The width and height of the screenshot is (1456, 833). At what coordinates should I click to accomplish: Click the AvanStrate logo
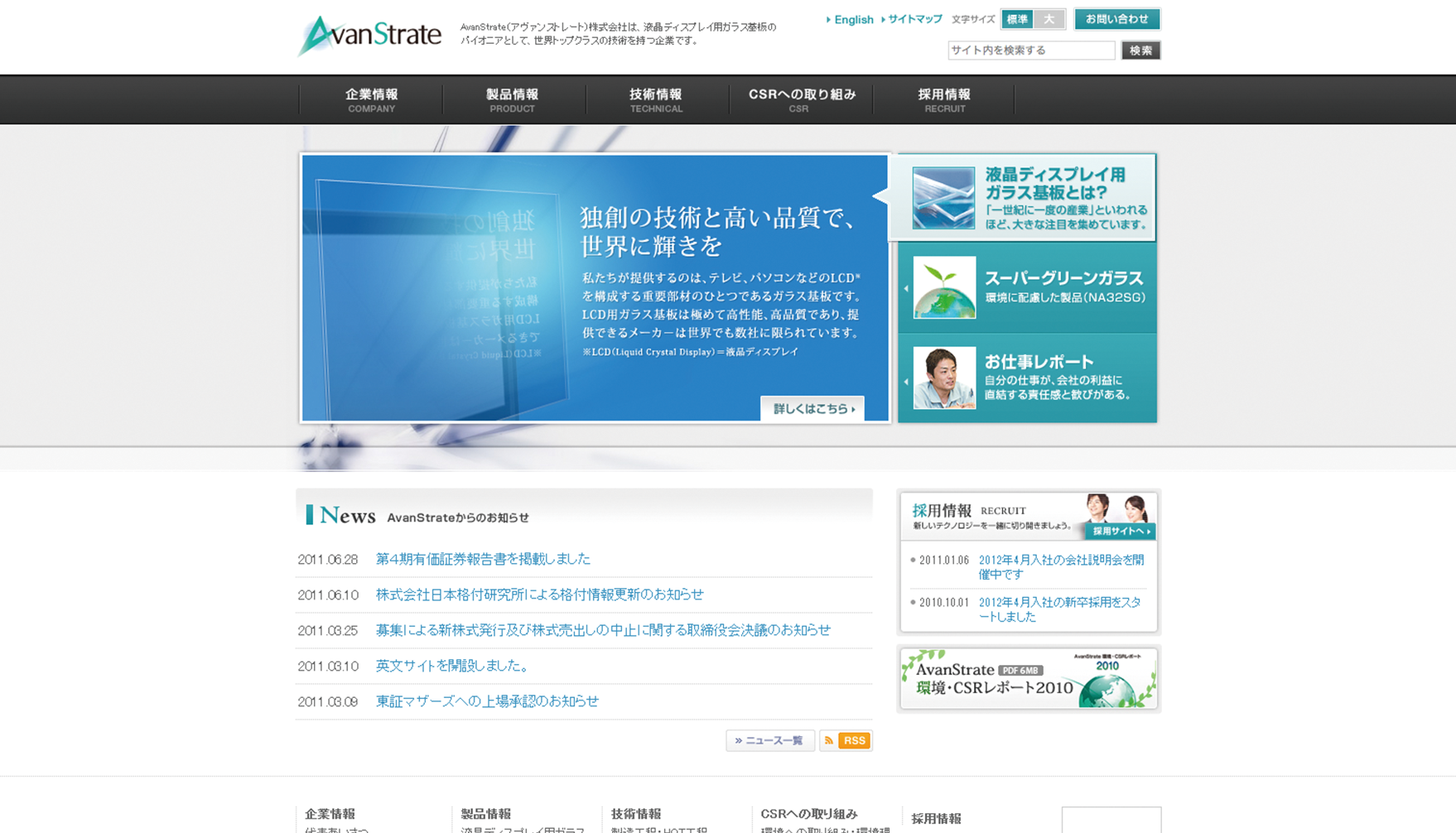[x=369, y=36]
